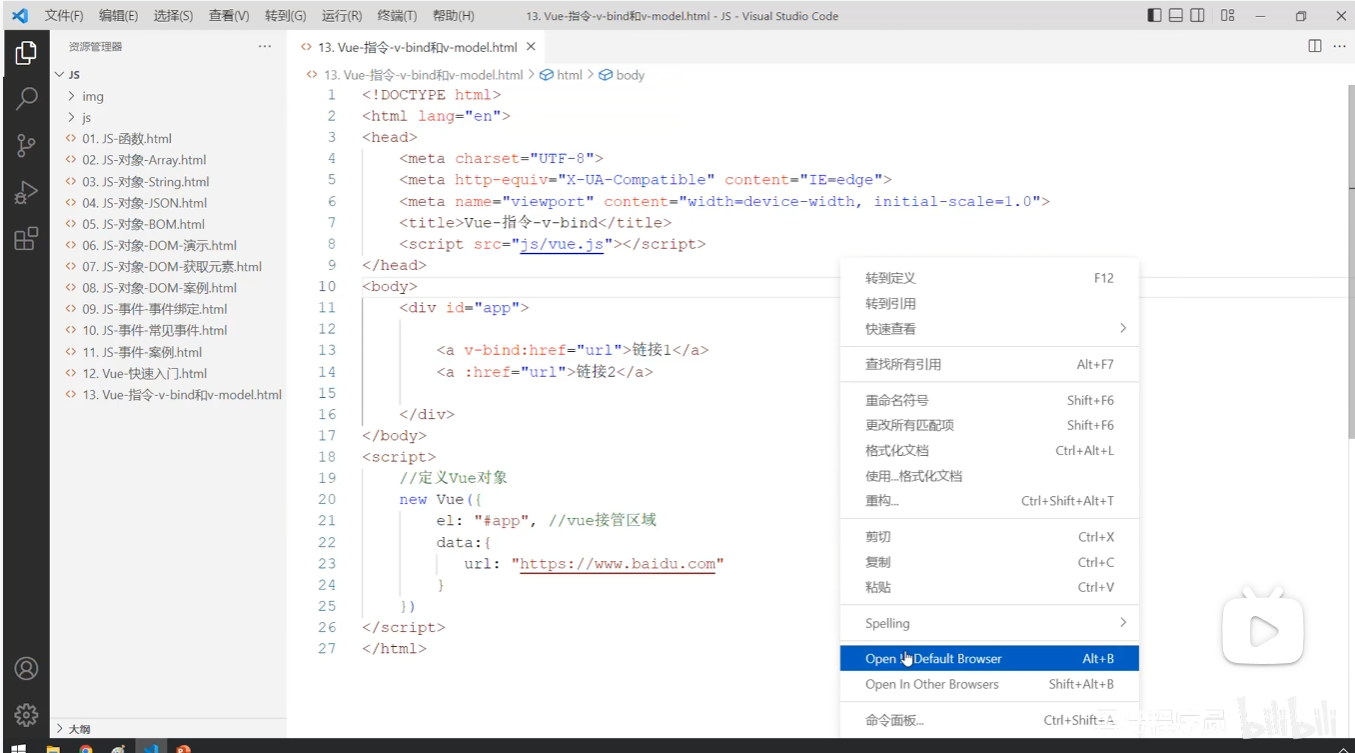Choose 剪切 from context menu
1355x753 pixels.
(989, 537)
